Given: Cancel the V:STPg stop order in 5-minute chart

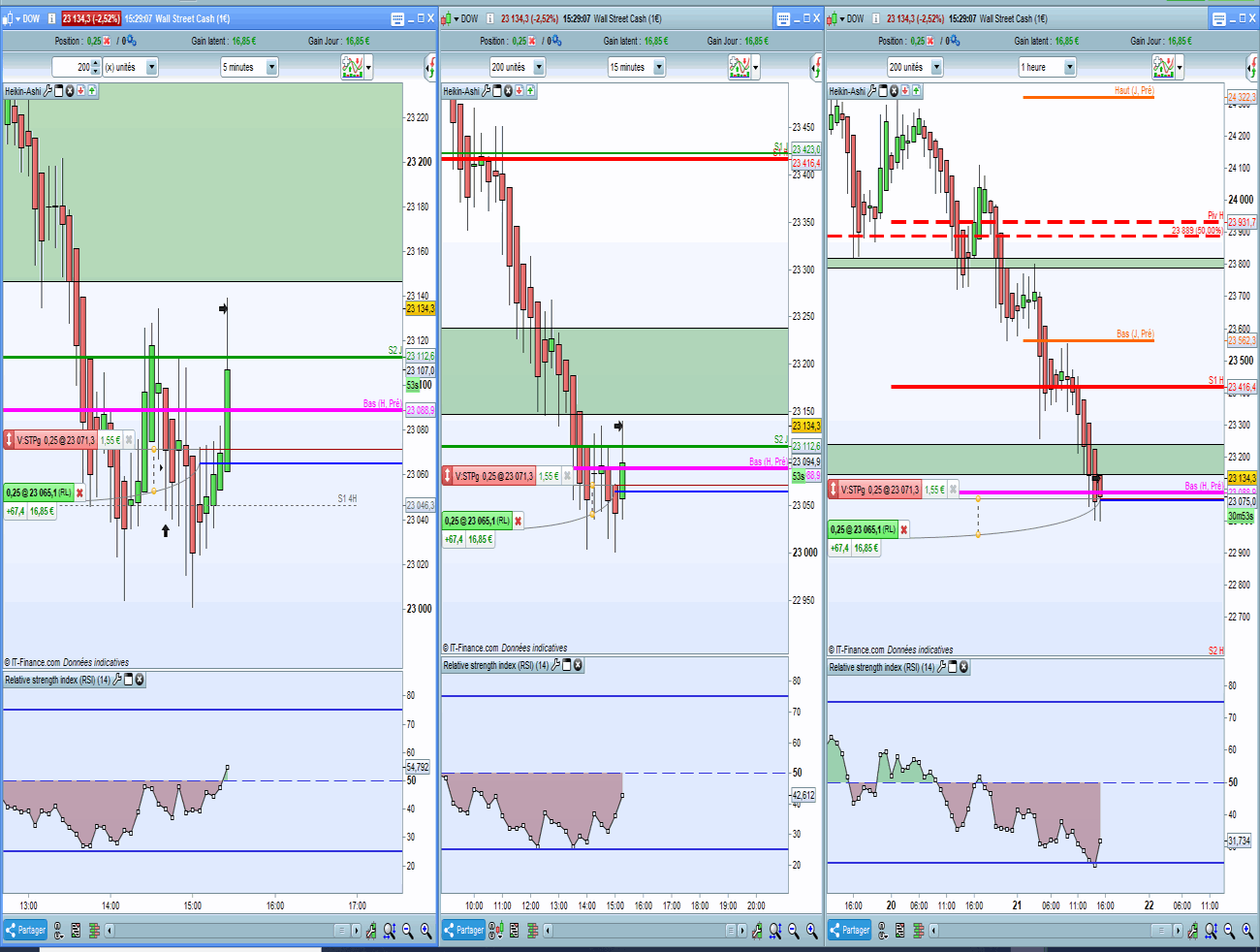Looking at the screenshot, I should pyautogui.click(x=128, y=440).
